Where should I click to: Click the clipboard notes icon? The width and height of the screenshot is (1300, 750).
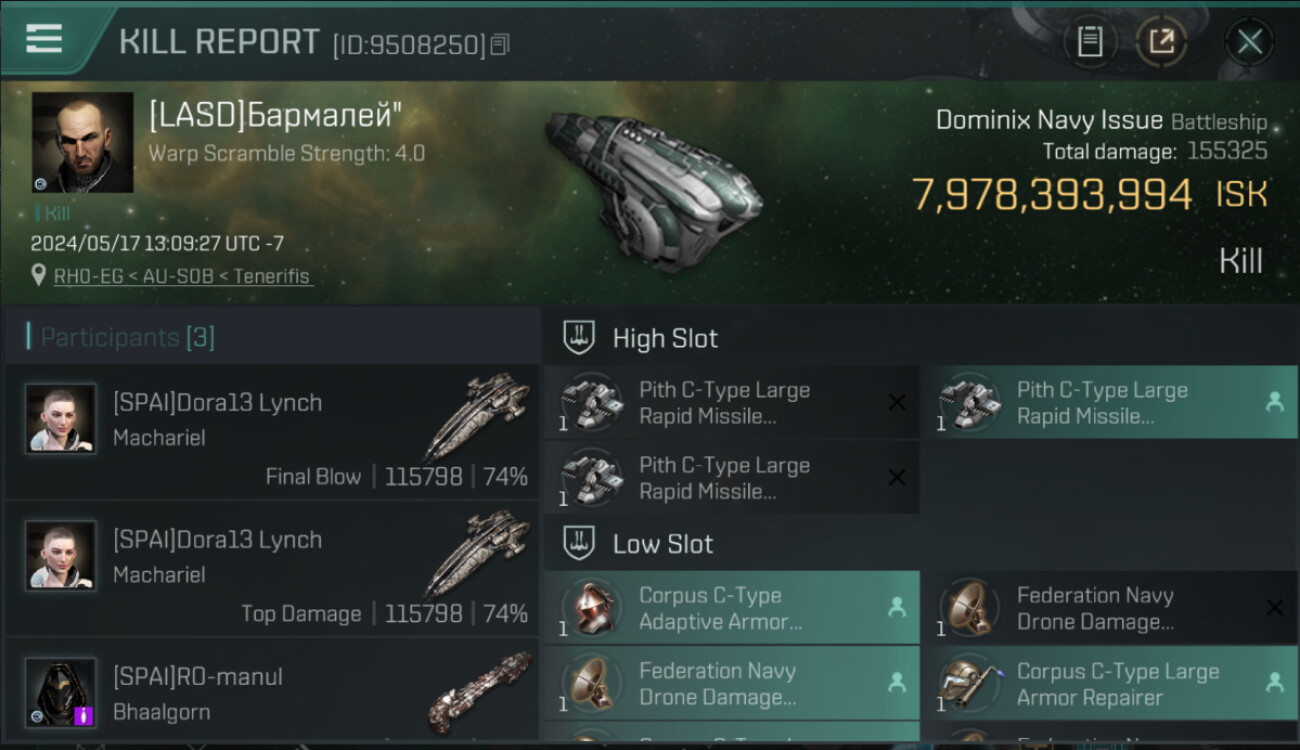tap(1090, 41)
